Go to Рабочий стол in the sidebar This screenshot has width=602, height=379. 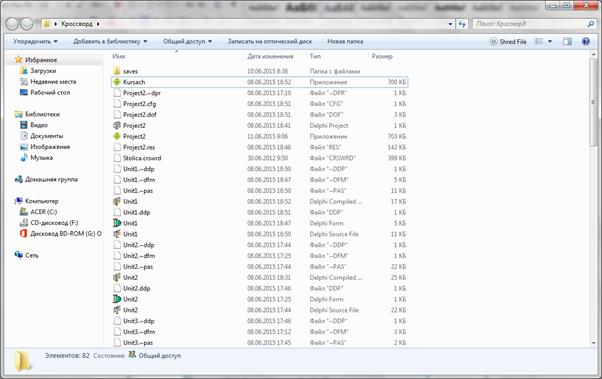[45, 93]
